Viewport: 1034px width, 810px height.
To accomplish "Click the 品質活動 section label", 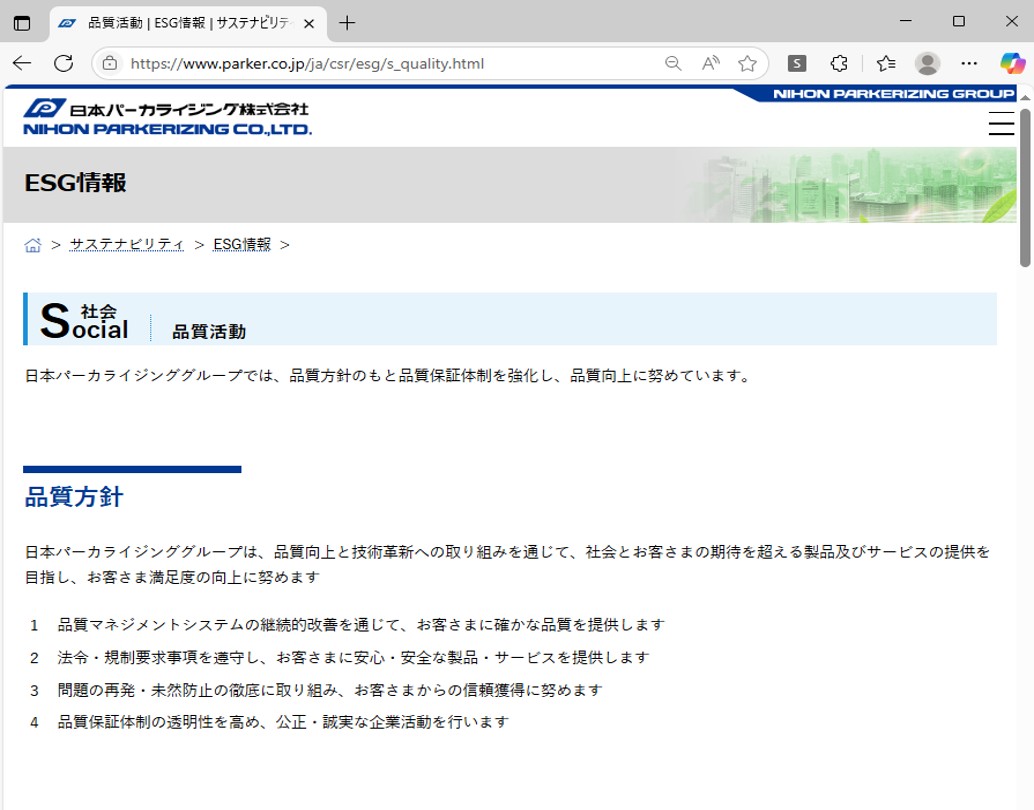I will click(209, 331).
